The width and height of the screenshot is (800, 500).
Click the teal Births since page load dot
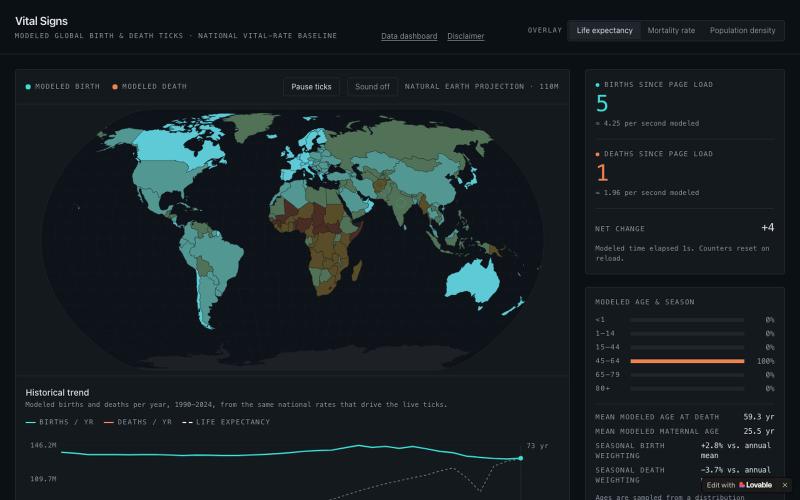597,85
